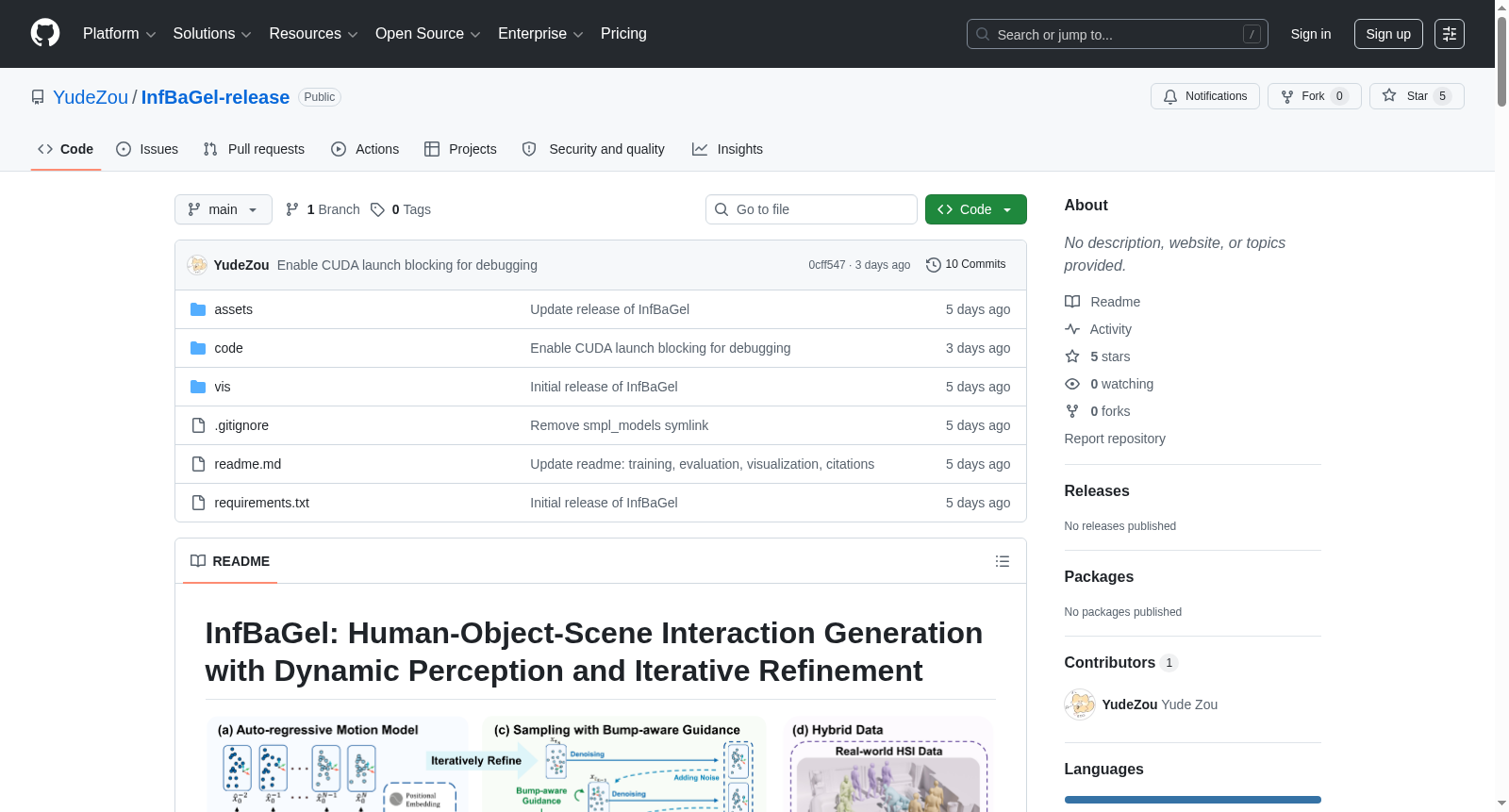Click YudeZou avatar in latest commit
This screenshot has height=812, width=1509.
coord(197,265)
